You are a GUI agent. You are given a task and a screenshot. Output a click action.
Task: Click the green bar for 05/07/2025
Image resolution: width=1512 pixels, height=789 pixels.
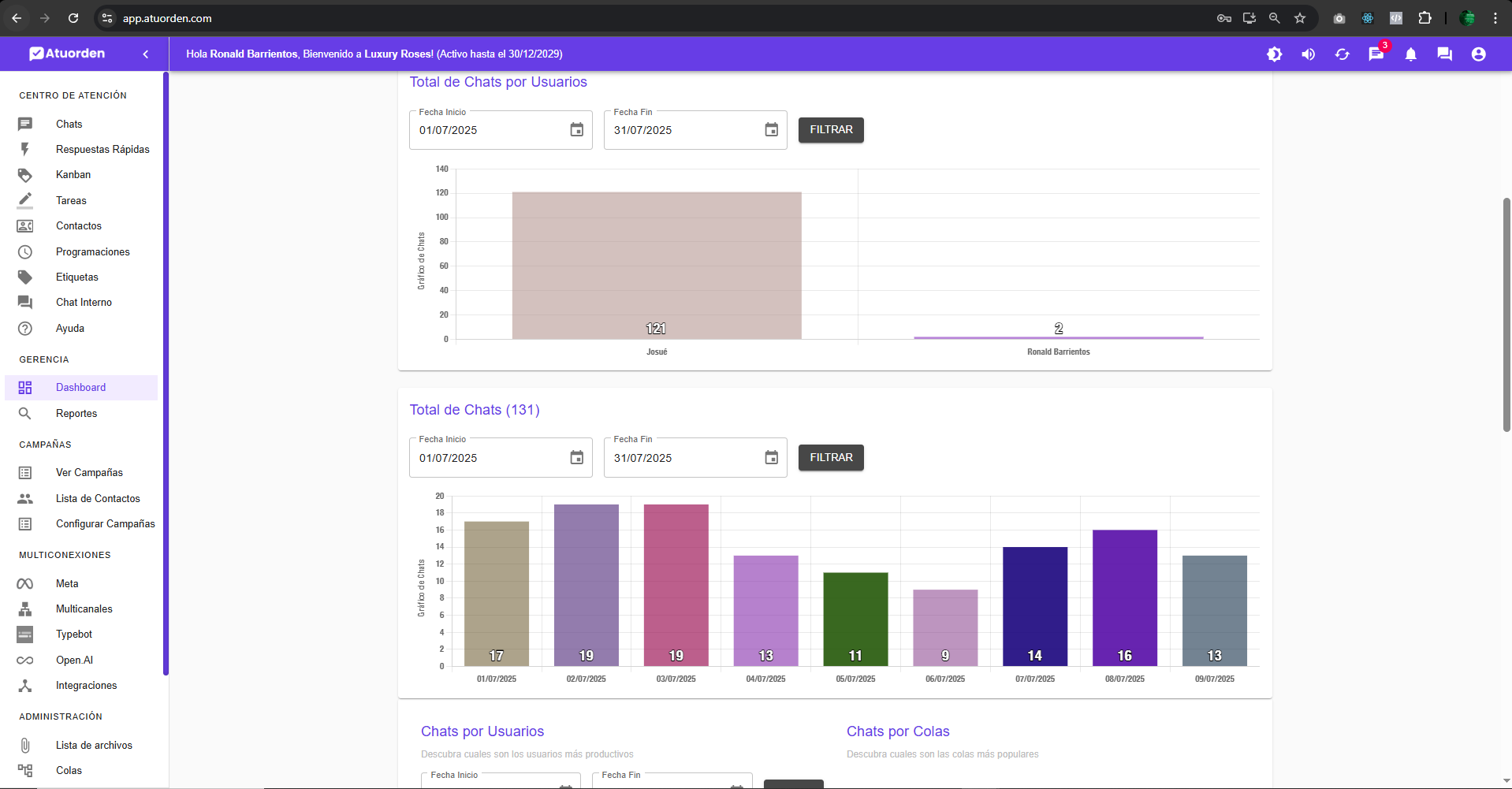(855, 619)
